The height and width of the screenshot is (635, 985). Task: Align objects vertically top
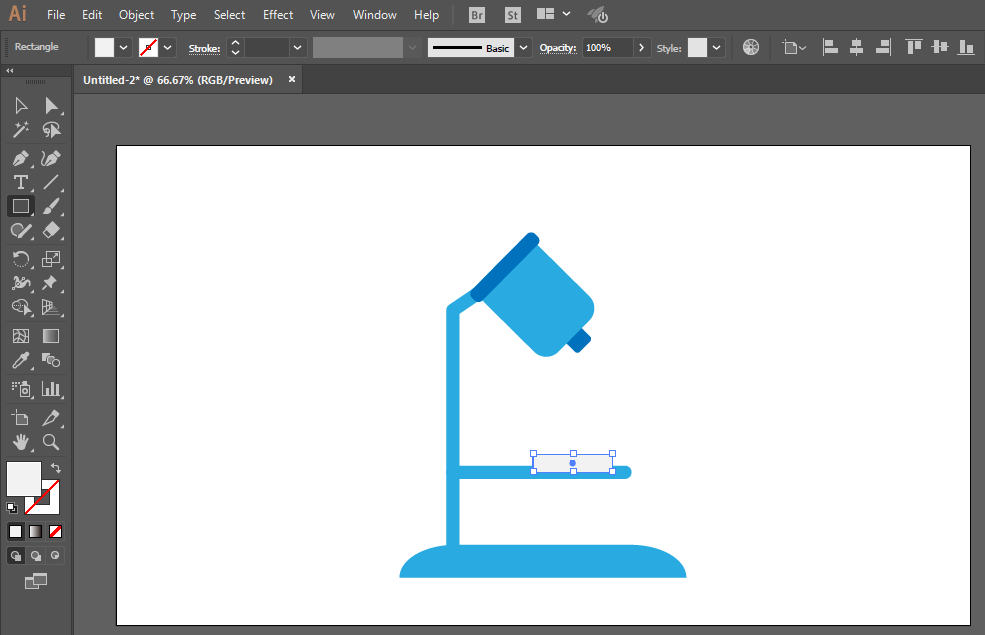[x=914, y=47]
